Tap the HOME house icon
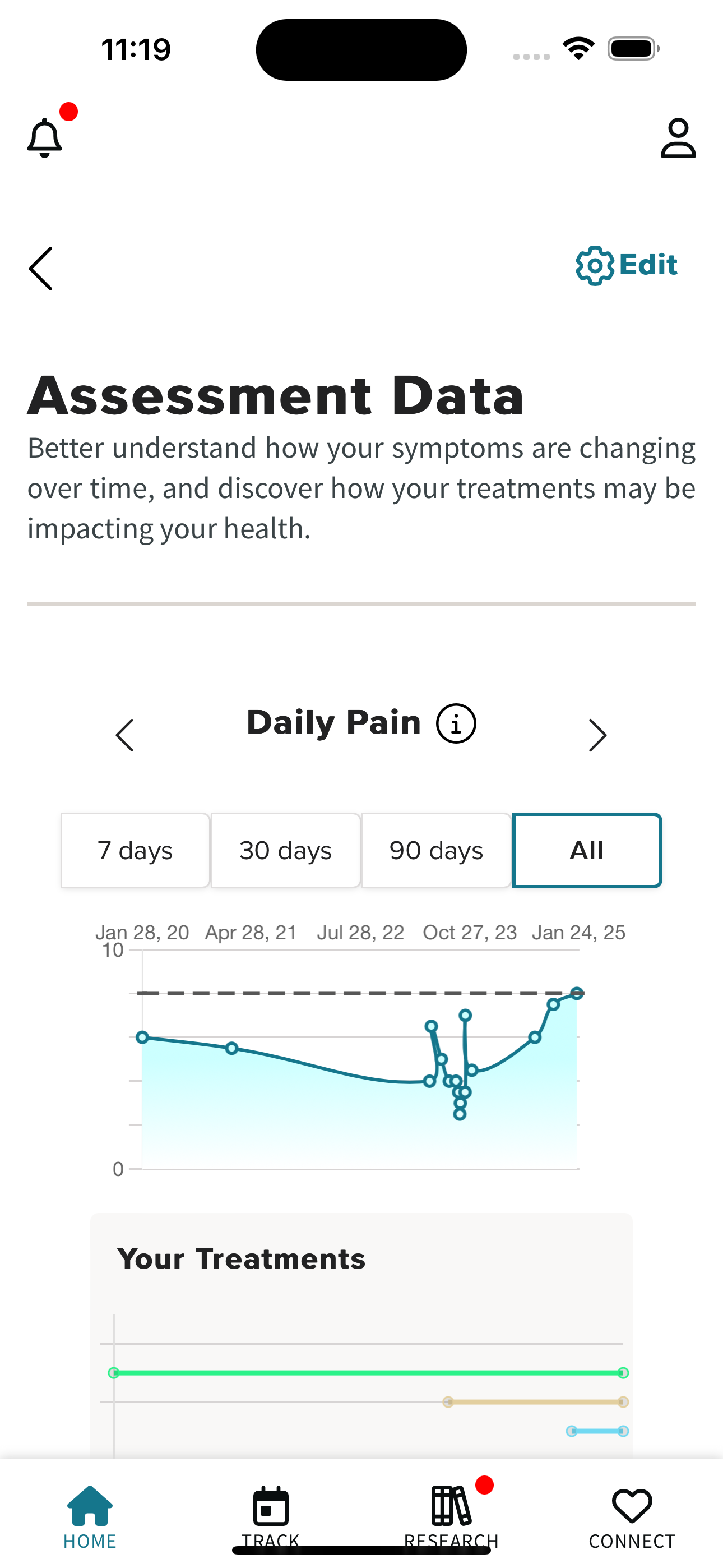Image resolution: width=723 pixels, height=1568 pixels. coord(90,1505)
